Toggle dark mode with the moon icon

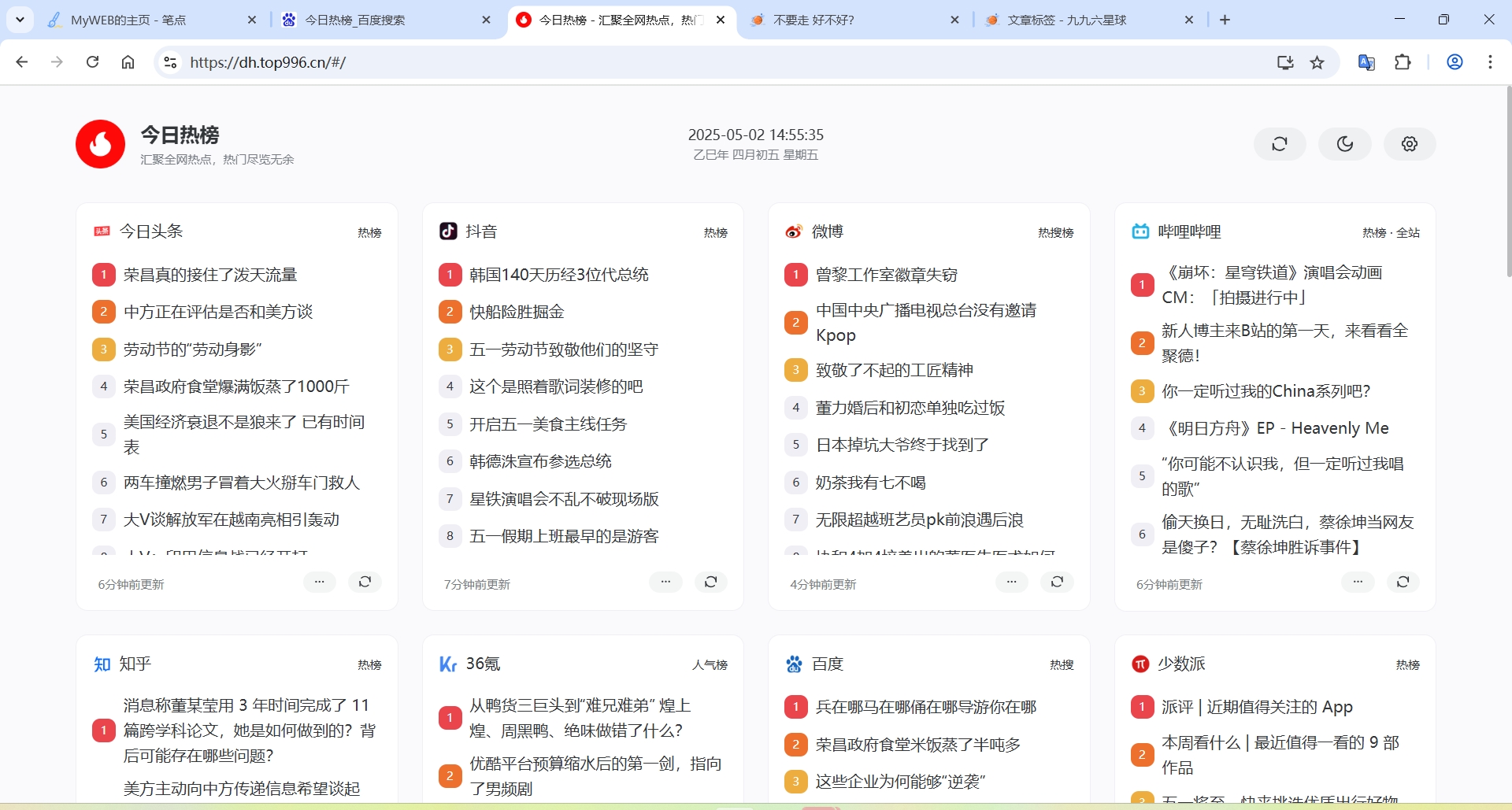pyautogui.click(x=1344, y=144)
